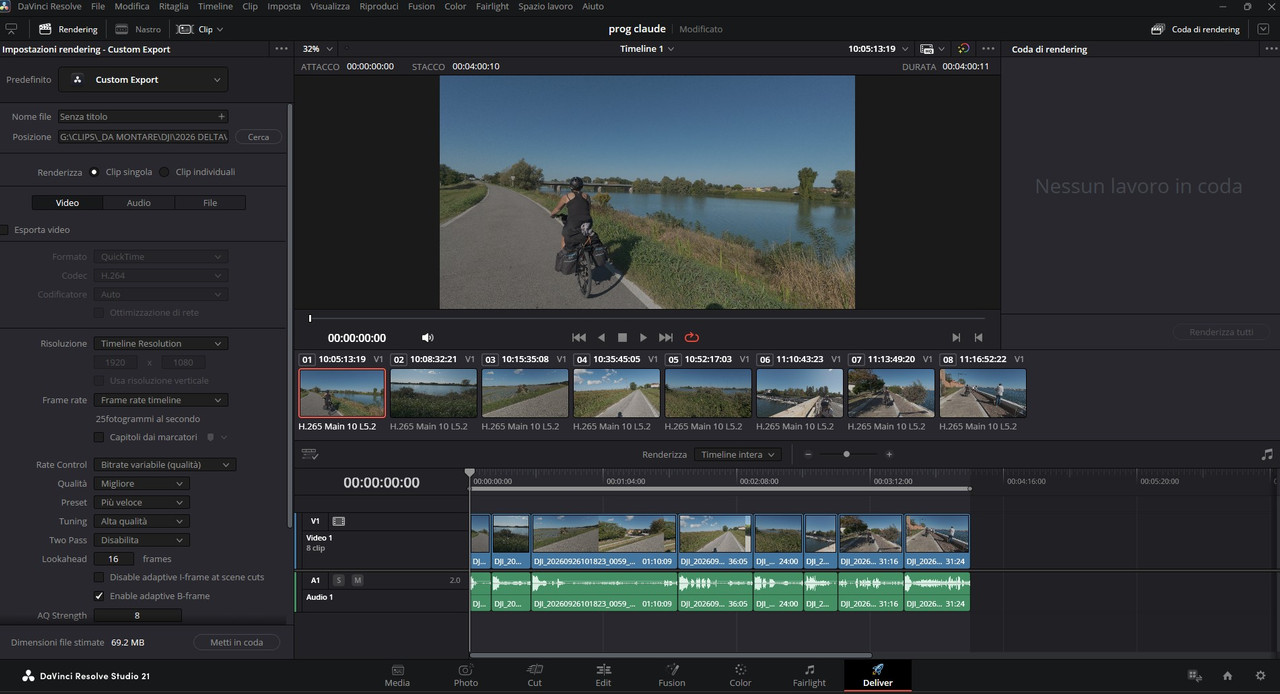Open the Cut page icon
1280x694 pixels.
(x=534, y=675)
